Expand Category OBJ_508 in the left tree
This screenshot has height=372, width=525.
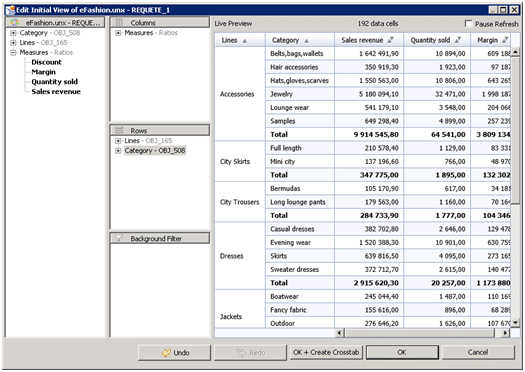(13, 33)
